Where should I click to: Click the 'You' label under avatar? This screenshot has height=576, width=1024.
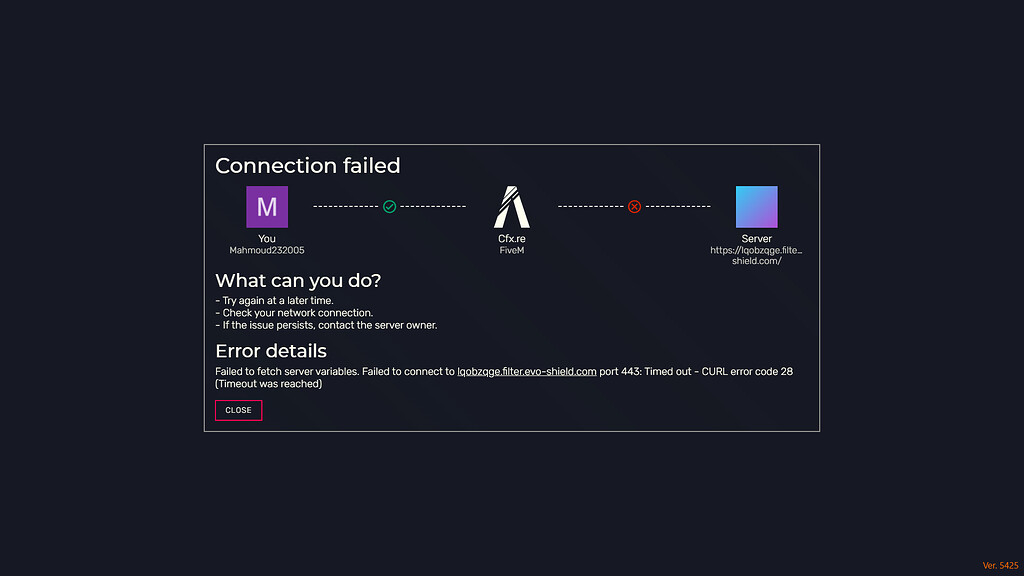266,238
